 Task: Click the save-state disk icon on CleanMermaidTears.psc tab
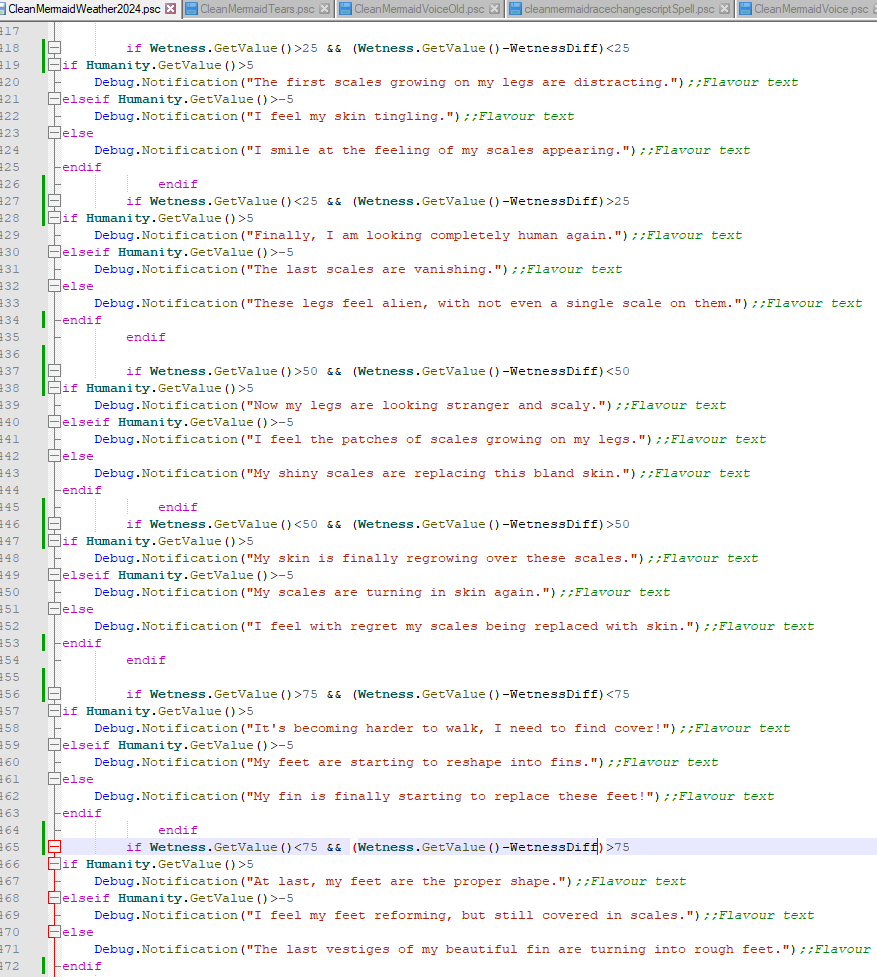pyautogui.click(x=192, y=9)
